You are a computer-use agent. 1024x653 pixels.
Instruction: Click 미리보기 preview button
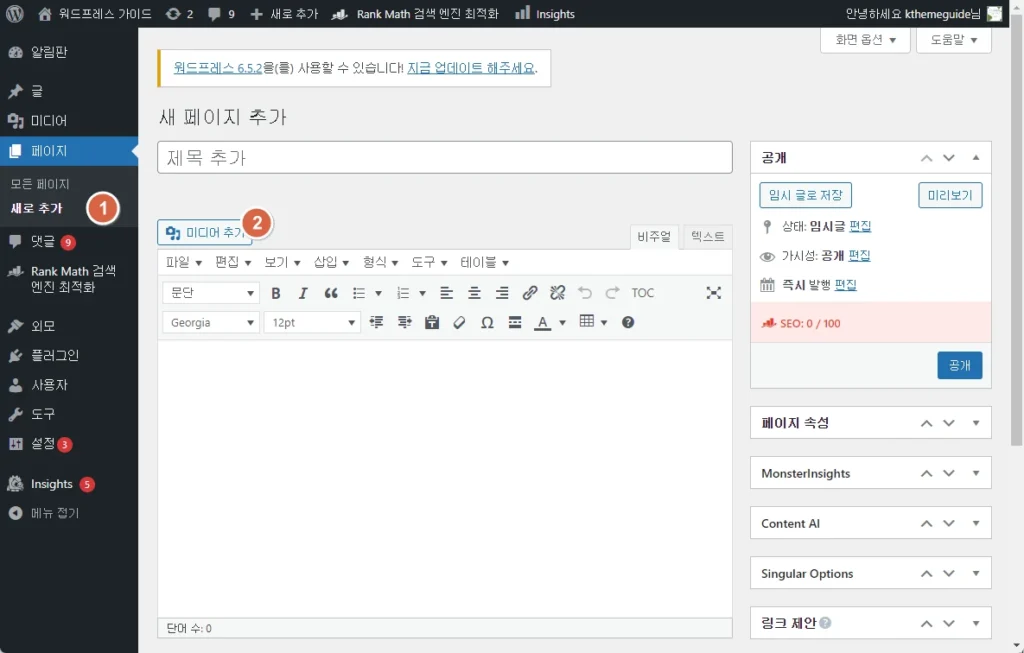coord(950,195)
